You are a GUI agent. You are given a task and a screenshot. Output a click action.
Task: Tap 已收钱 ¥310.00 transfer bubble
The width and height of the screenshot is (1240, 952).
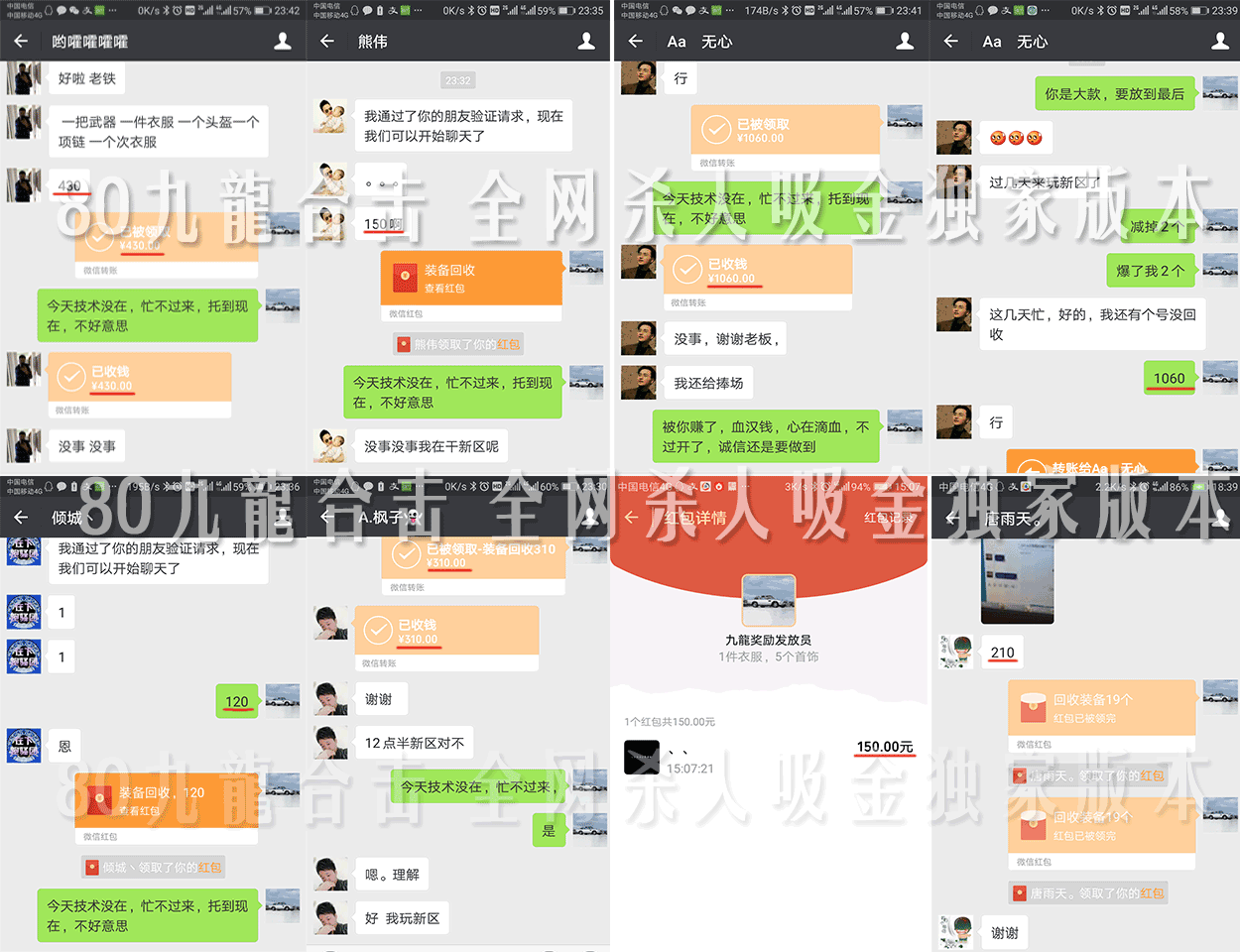446,632
